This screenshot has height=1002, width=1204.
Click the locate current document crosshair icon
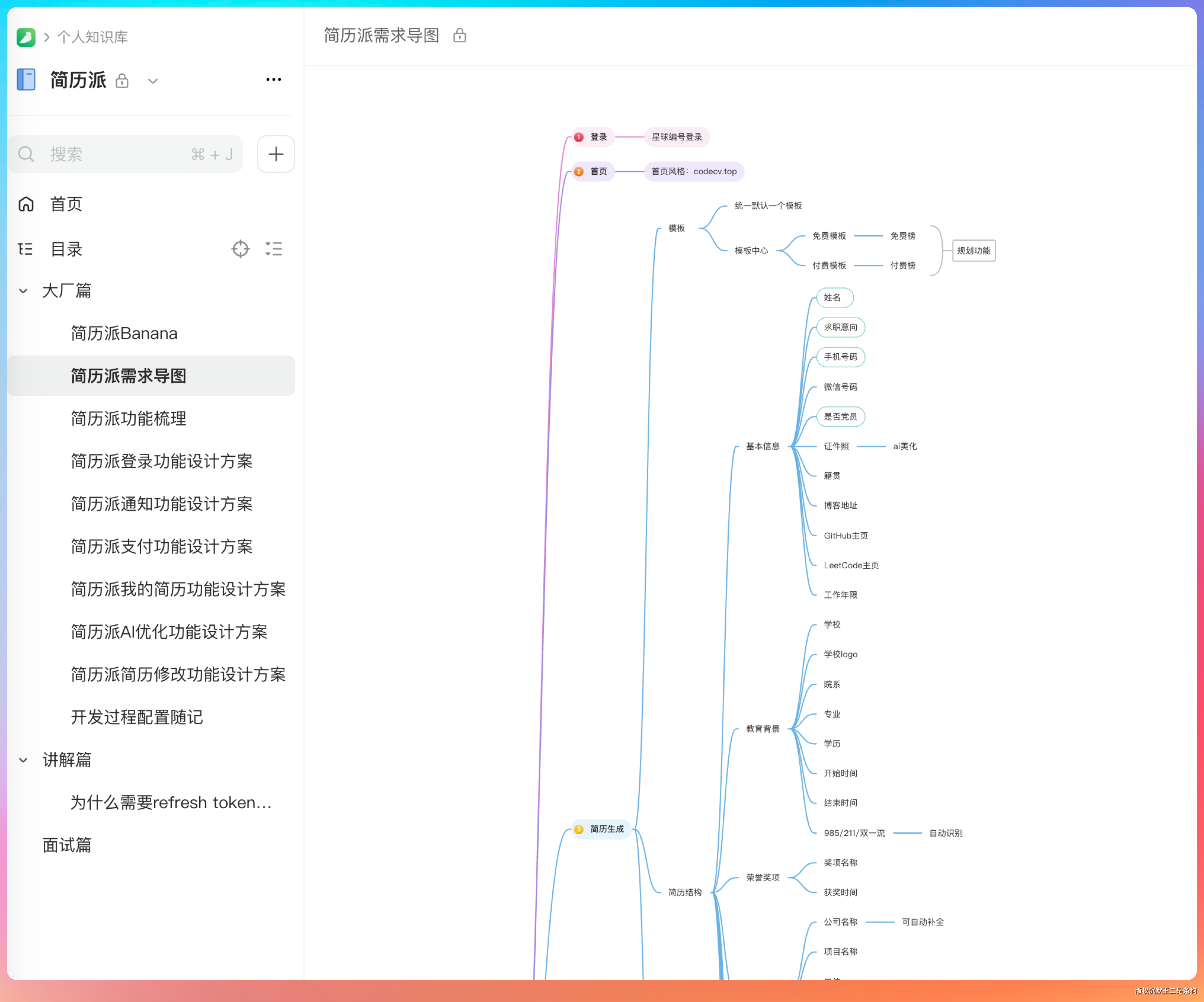240,249
